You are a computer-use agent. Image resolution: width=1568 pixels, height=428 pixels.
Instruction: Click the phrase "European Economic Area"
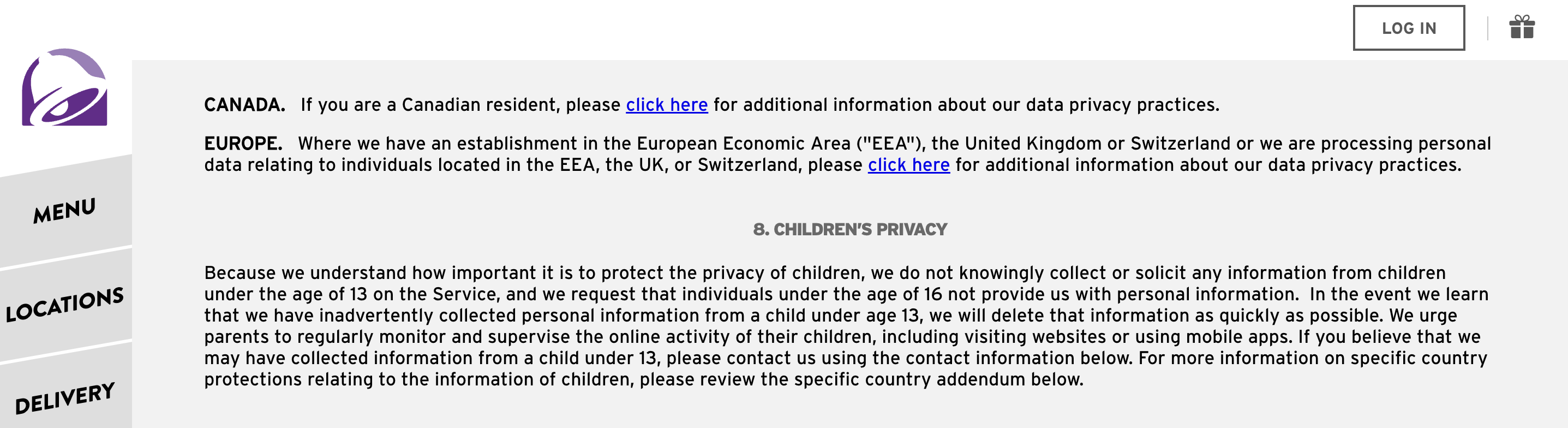(743, 143)
